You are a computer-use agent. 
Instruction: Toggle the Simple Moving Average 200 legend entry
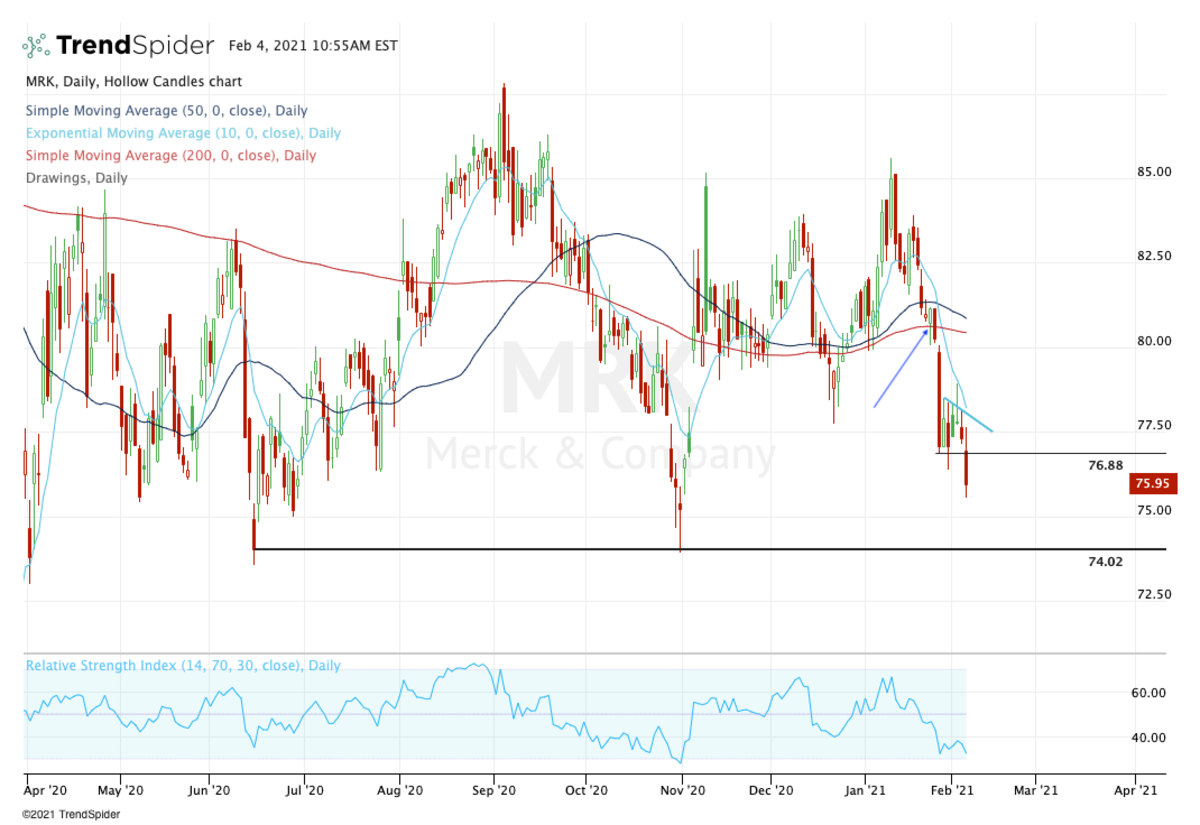(169, 155)
